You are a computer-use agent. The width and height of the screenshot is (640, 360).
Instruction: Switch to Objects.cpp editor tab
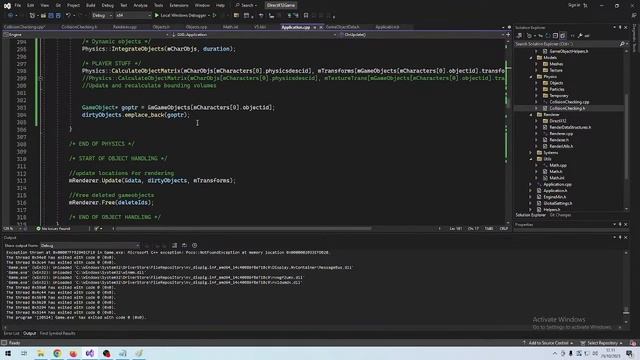(196, 27)
